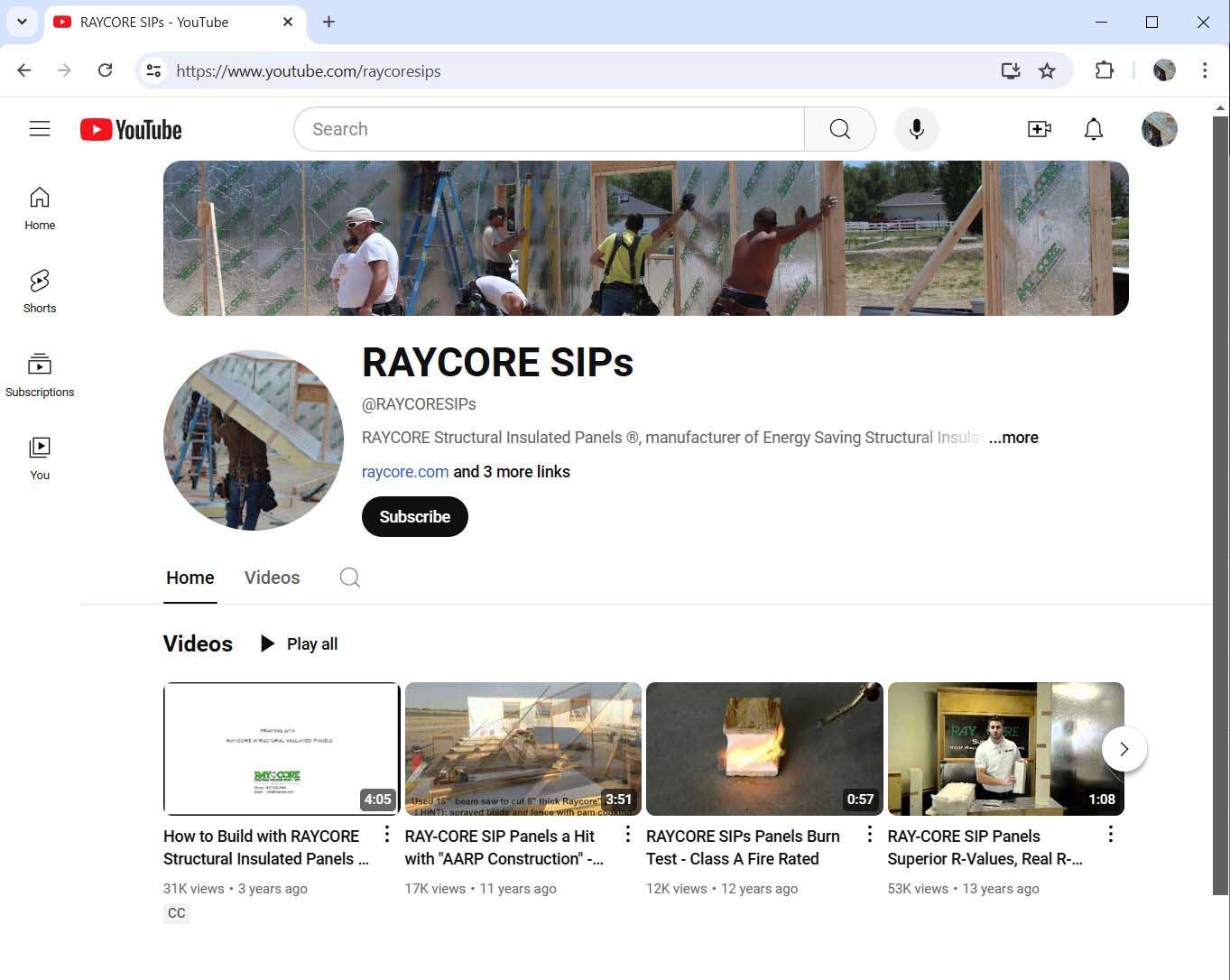The width and height of the screenshot is (1230, 980).
Task: Open the tab search dropdown arrow
Action: (x=22, y=22)
